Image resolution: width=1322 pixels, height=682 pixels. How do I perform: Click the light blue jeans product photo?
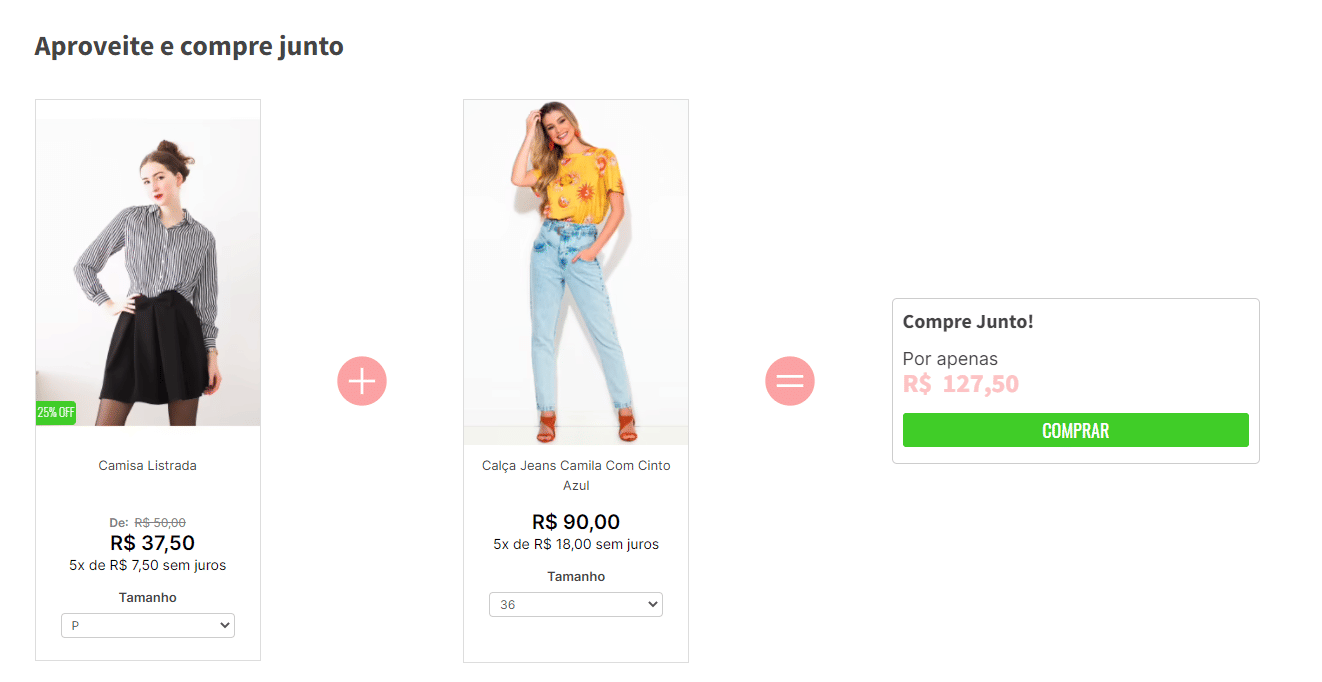[576, 270]
